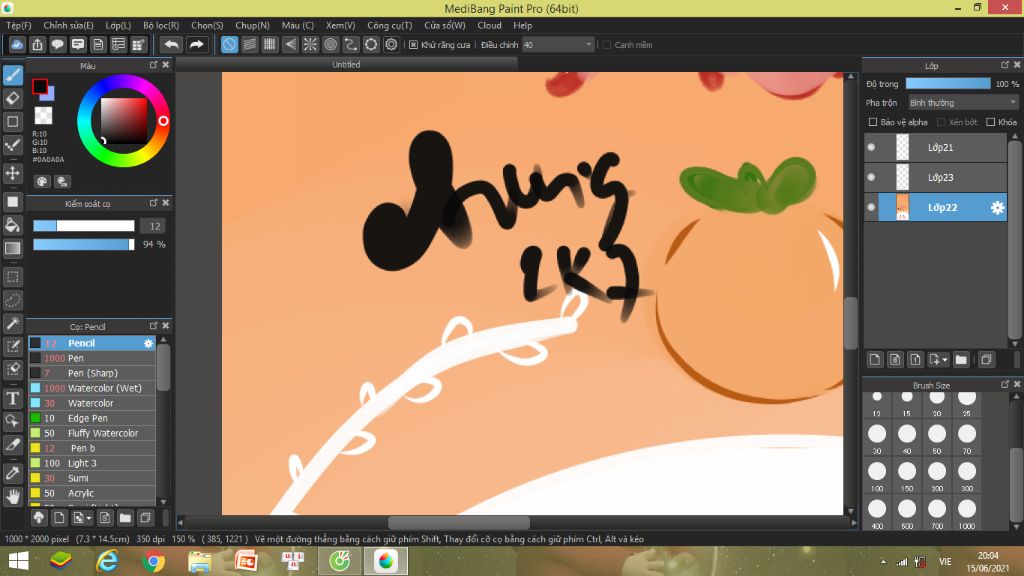This screenshot has width=1024, height=576.
Task: Enable Bảo vệ alpha checkbox
Action: [872, 122]
